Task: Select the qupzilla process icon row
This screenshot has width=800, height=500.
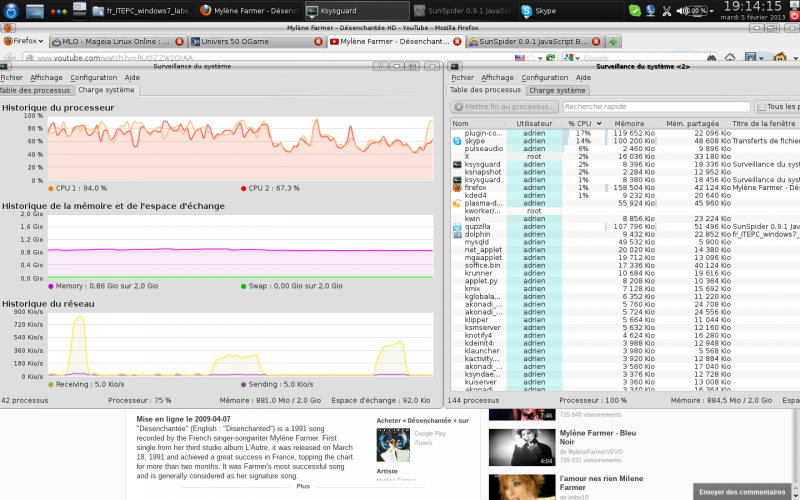Action: [457, 227]
